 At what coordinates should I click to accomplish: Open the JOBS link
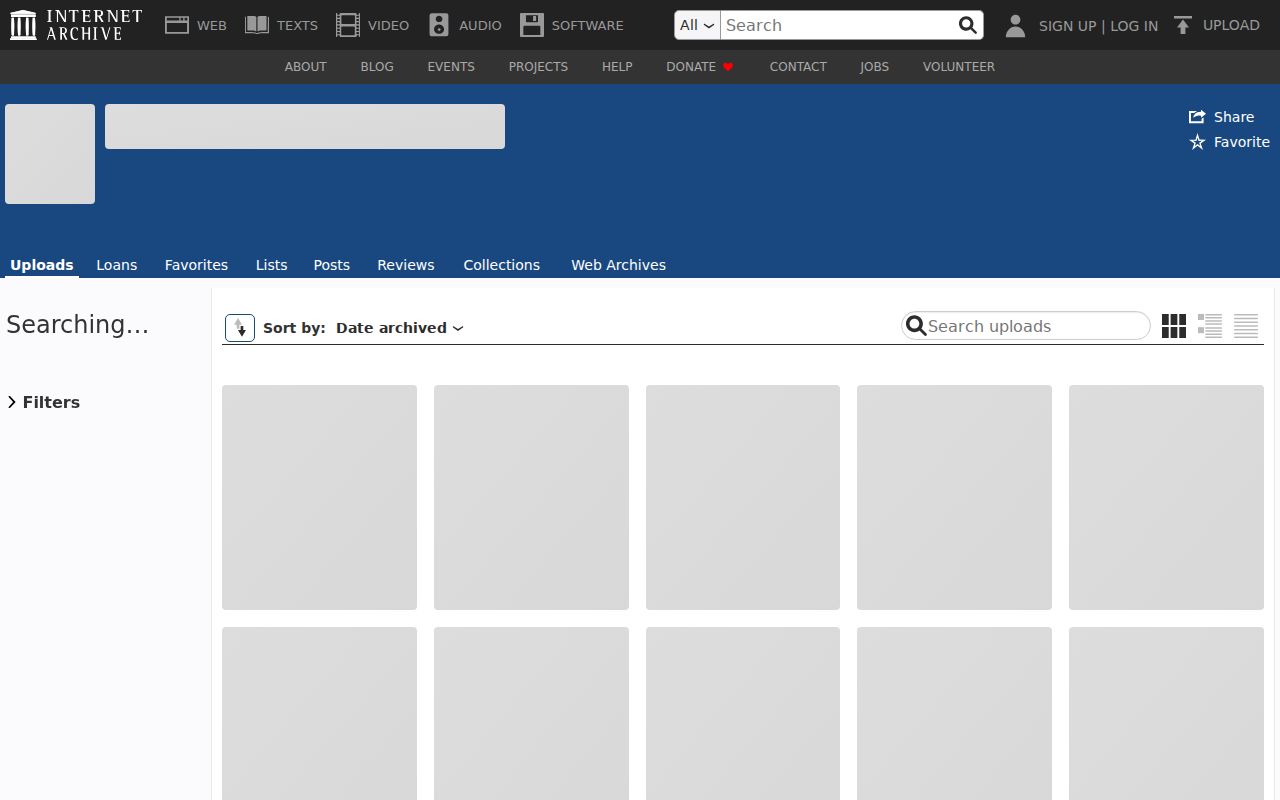[874, 67]
